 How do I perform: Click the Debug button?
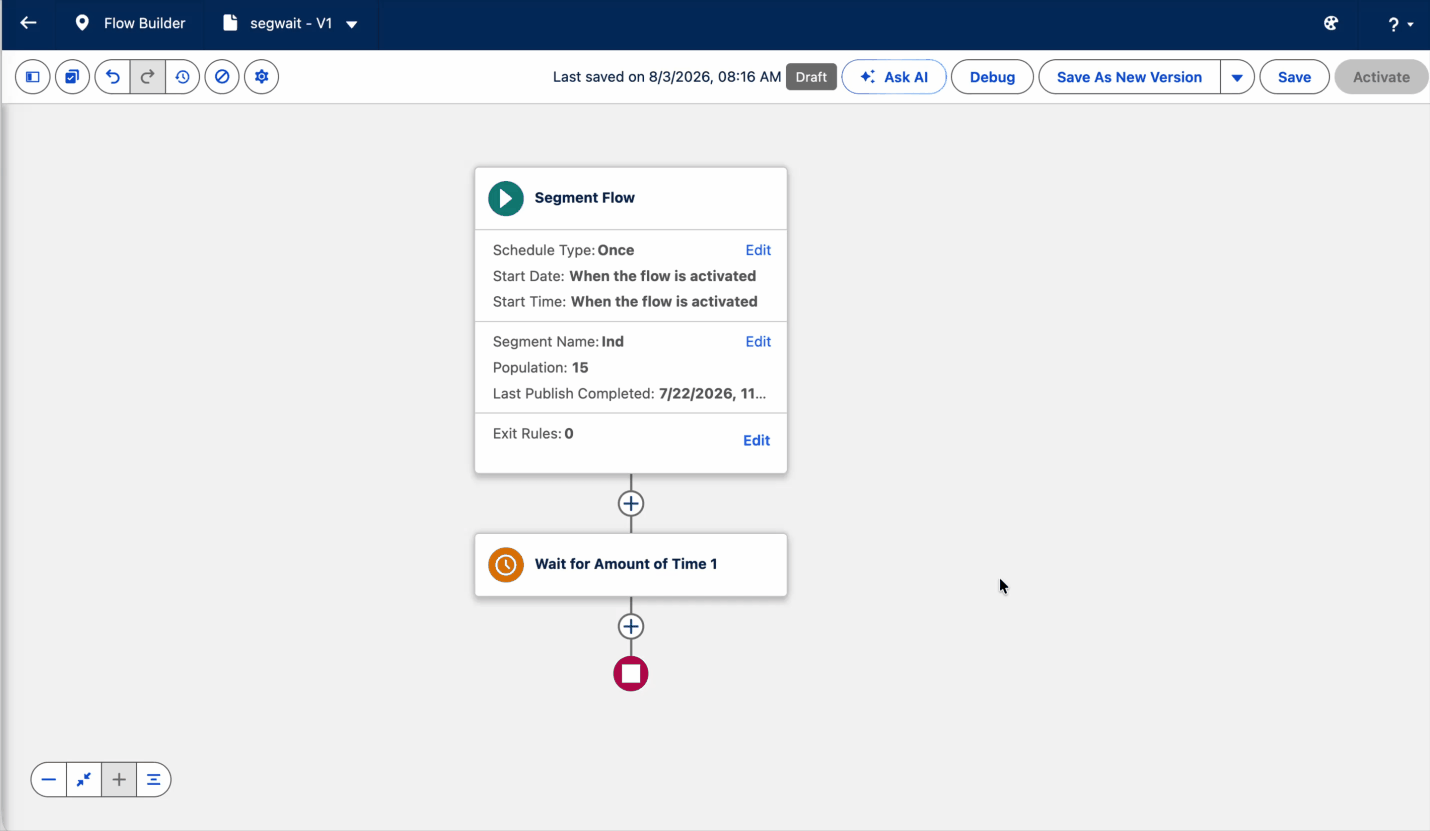(x=992, y=77)
